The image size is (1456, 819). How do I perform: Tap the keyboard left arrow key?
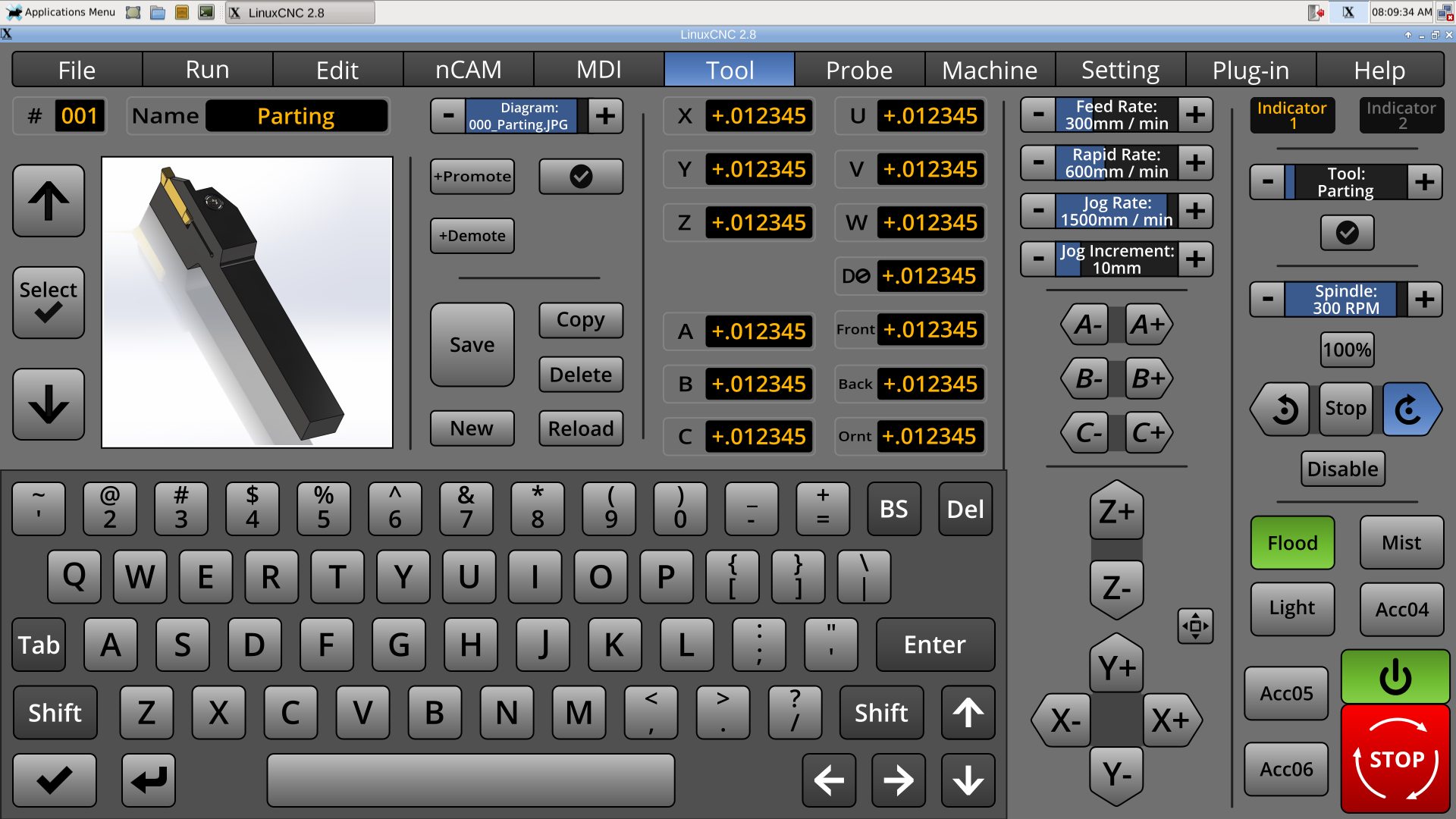tap(829, 780)
